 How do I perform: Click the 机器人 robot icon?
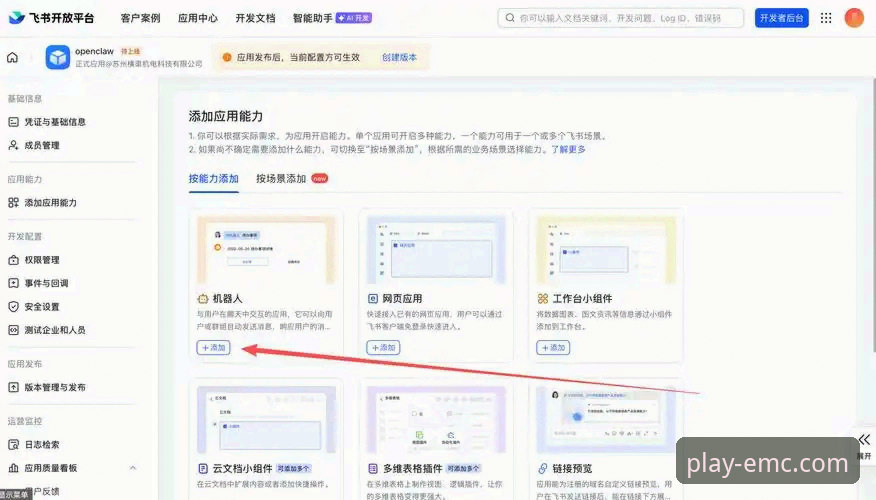[x=203, y=299]
